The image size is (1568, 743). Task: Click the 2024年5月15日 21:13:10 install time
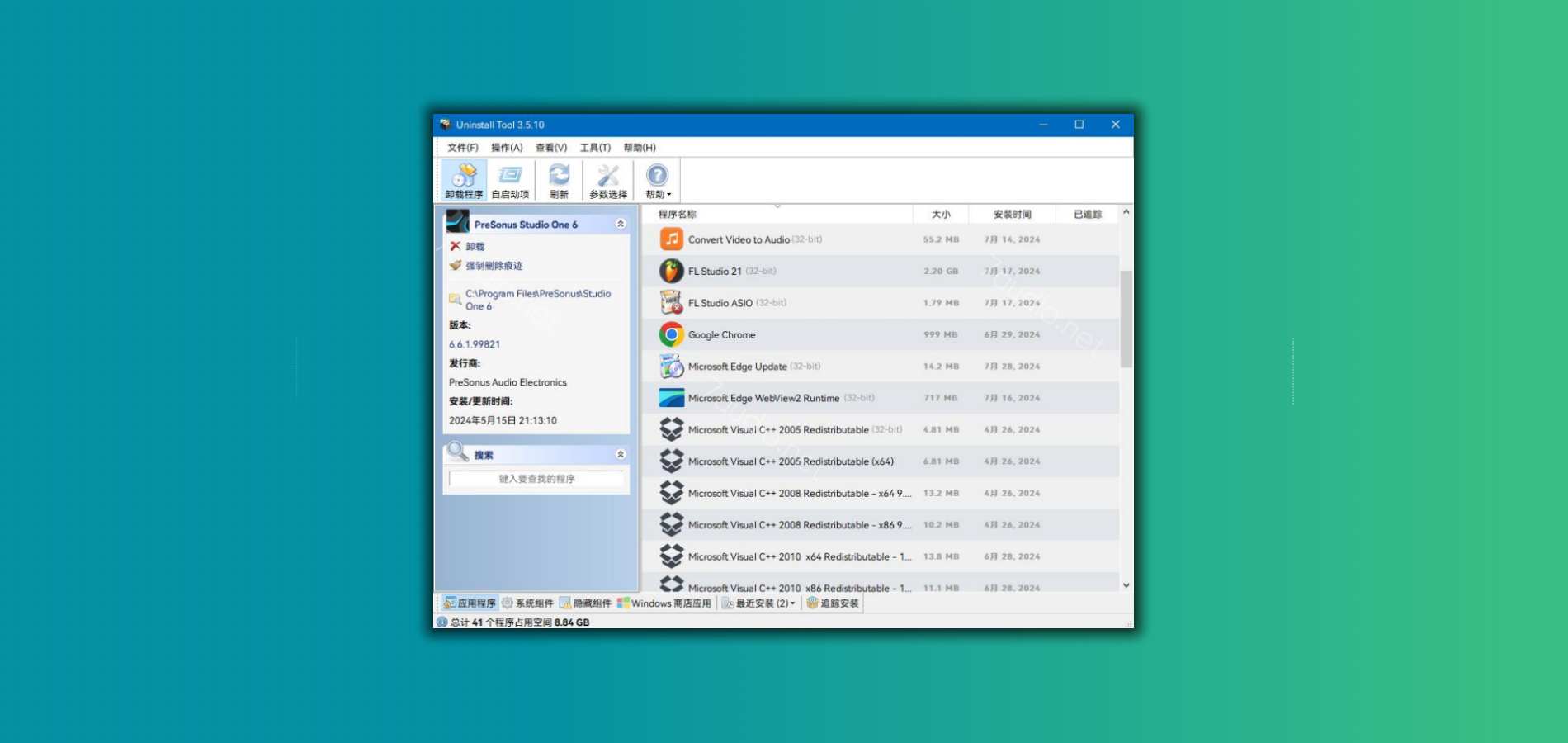point(503,420)
